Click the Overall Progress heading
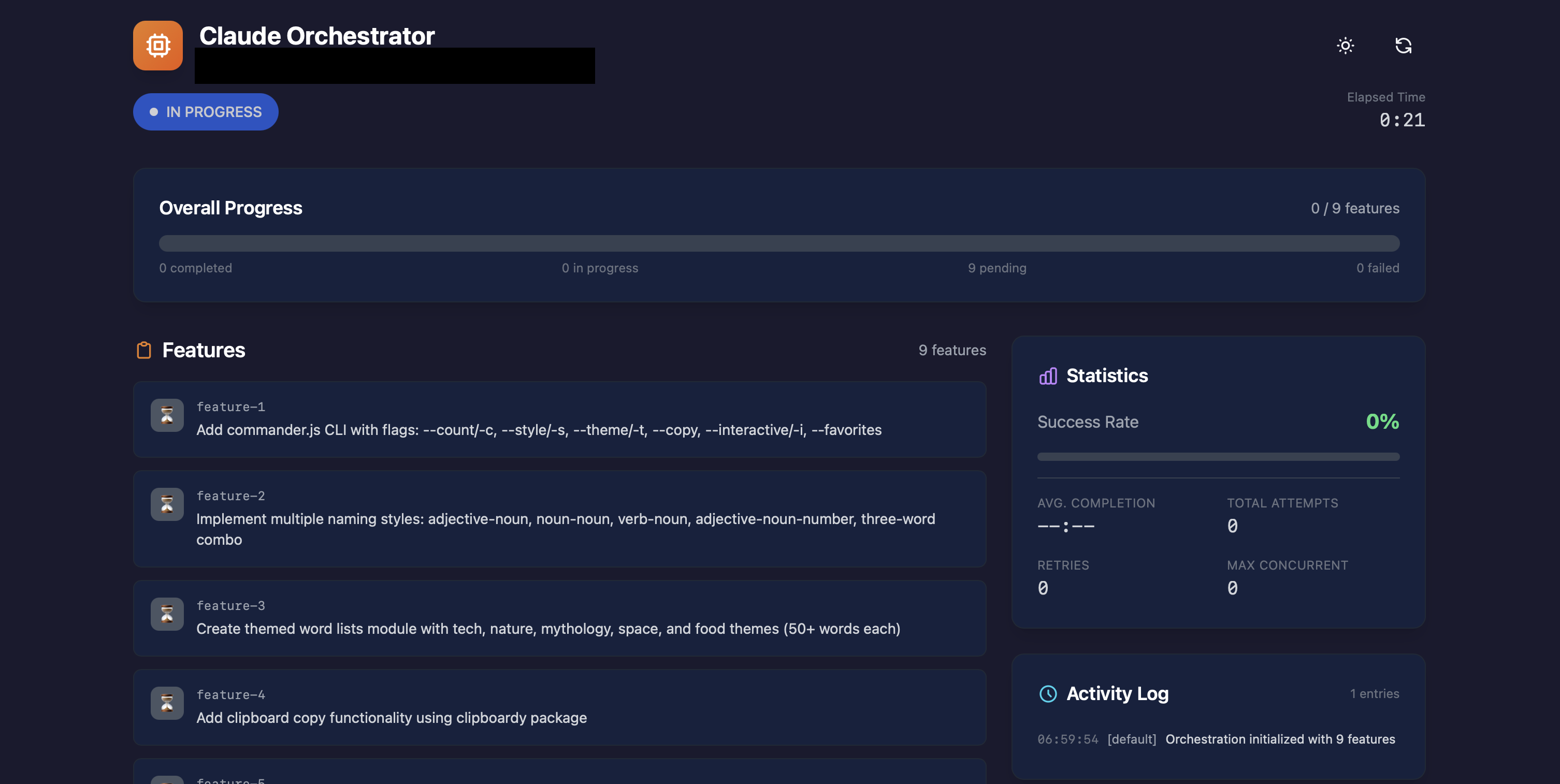The width and height of the screenshot is (1560, 784). coord(230,208)
